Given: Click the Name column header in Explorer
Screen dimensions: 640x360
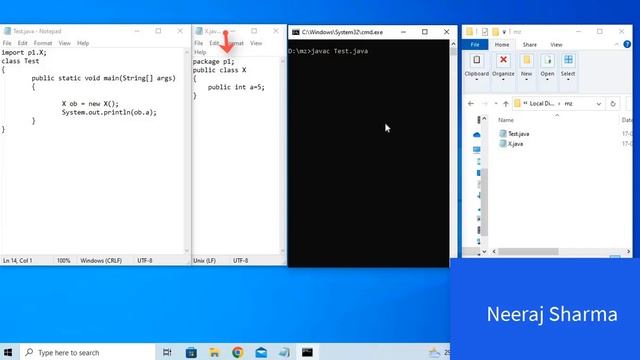Looking at the screenshot, I should (506, 120).
